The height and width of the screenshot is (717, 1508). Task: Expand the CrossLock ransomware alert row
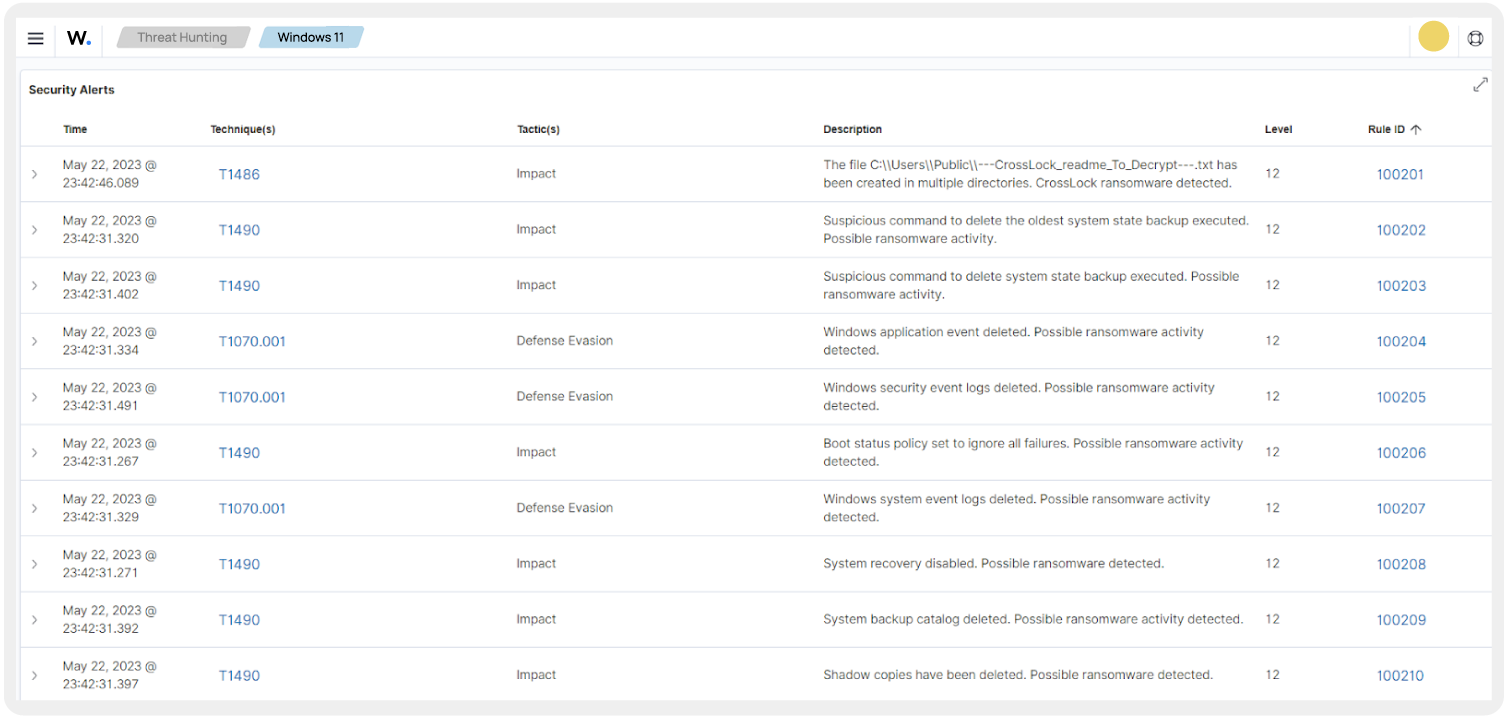pos(35,174)
